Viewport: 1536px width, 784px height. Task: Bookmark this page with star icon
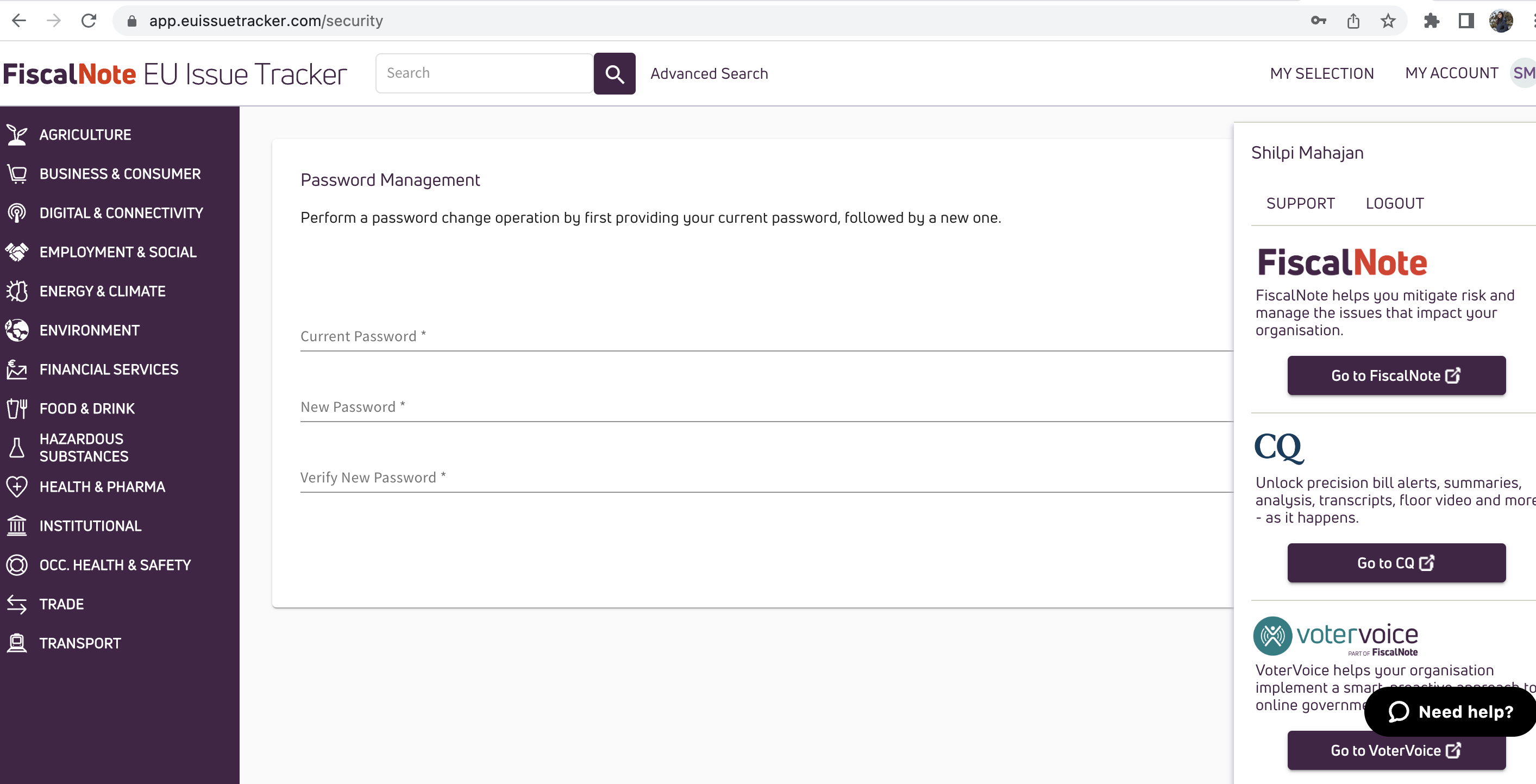(1388, 21)
